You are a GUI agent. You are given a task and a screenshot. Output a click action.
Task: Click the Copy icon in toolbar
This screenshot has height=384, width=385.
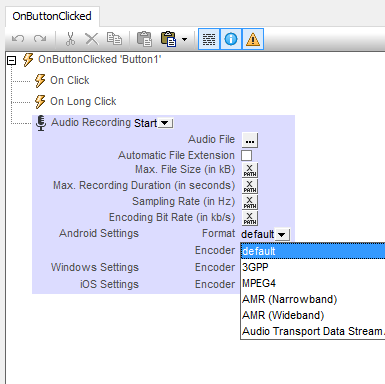pyautogui.click(x=114, y=39)
